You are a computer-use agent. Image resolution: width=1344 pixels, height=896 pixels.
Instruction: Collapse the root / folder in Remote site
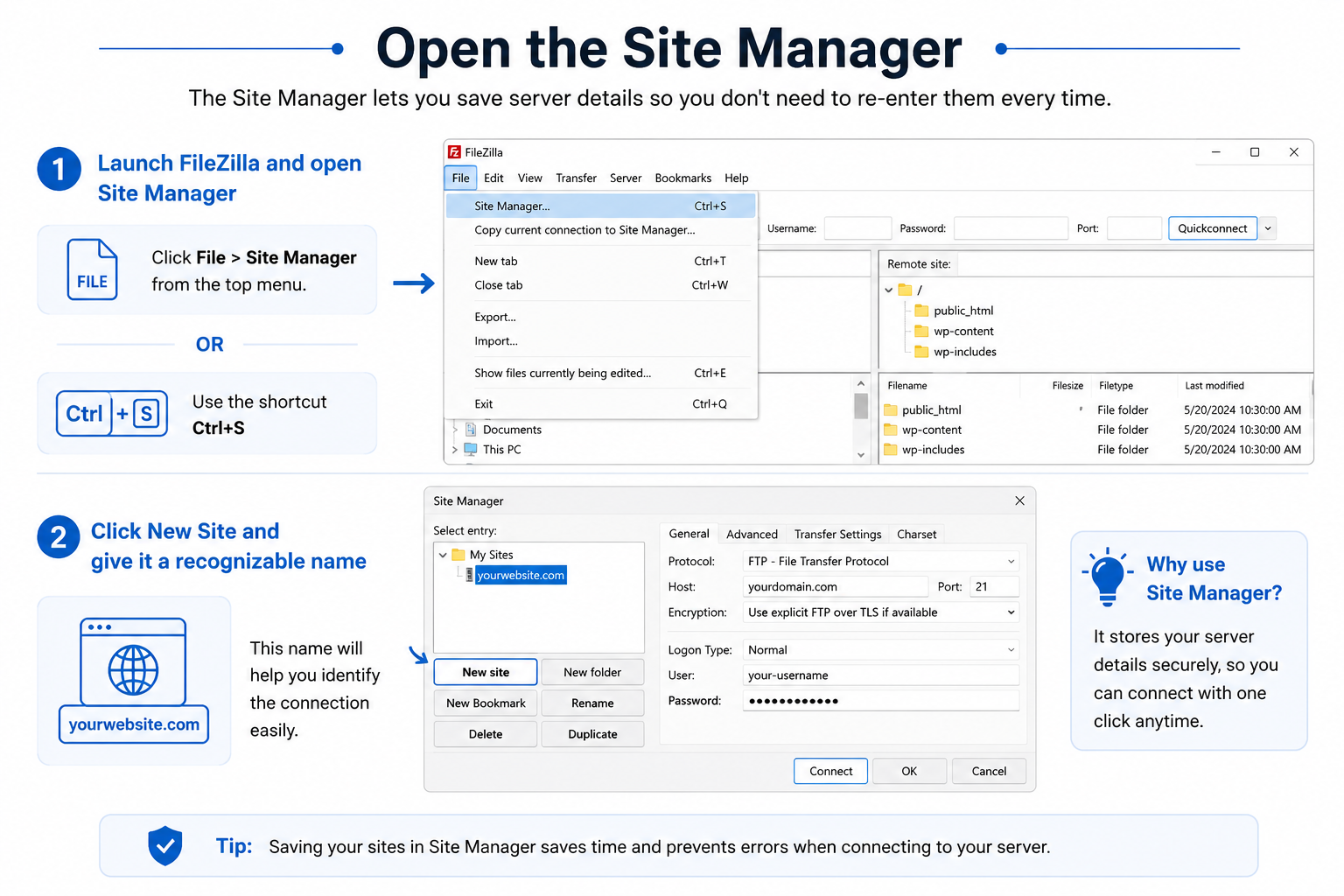[x=889, y=290]
